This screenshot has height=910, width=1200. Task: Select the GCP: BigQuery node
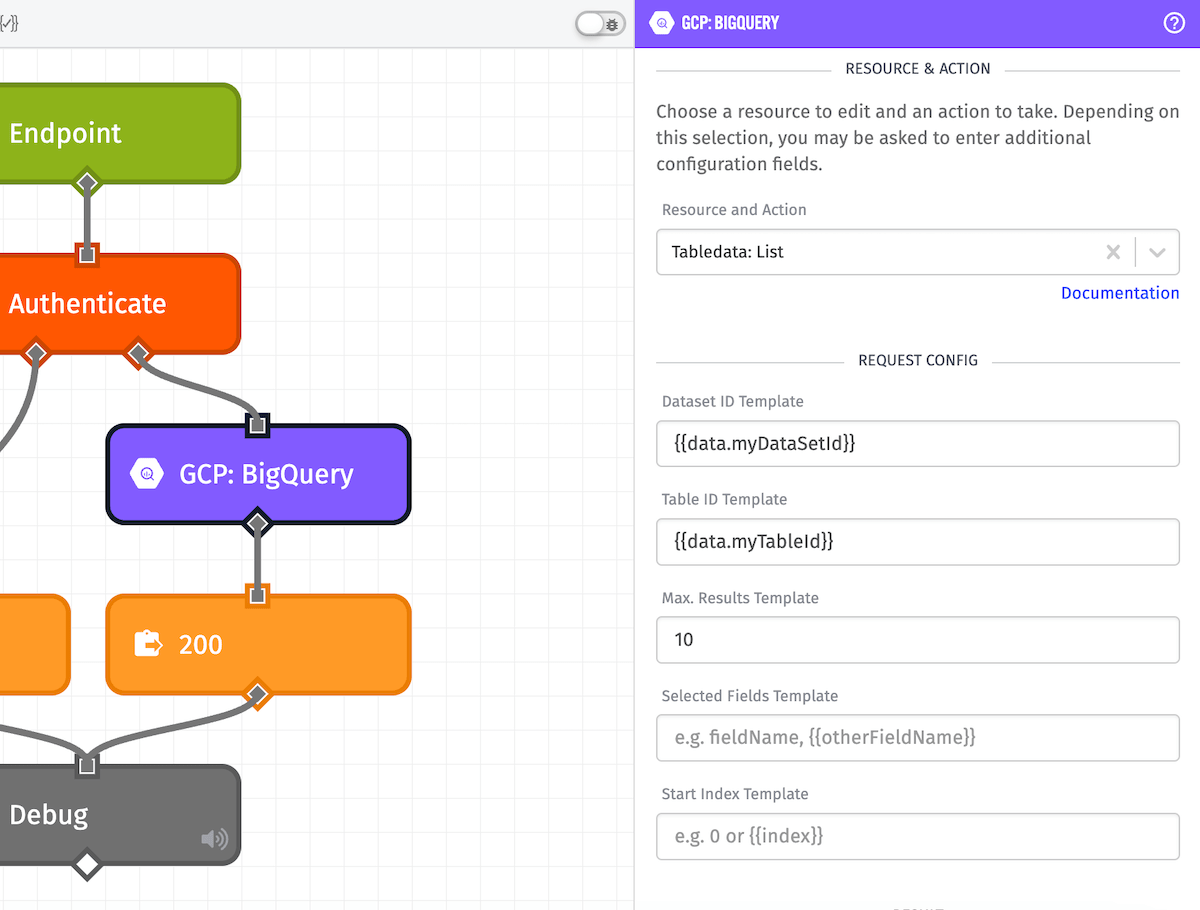pyautogui.click(x=258, y=474)
